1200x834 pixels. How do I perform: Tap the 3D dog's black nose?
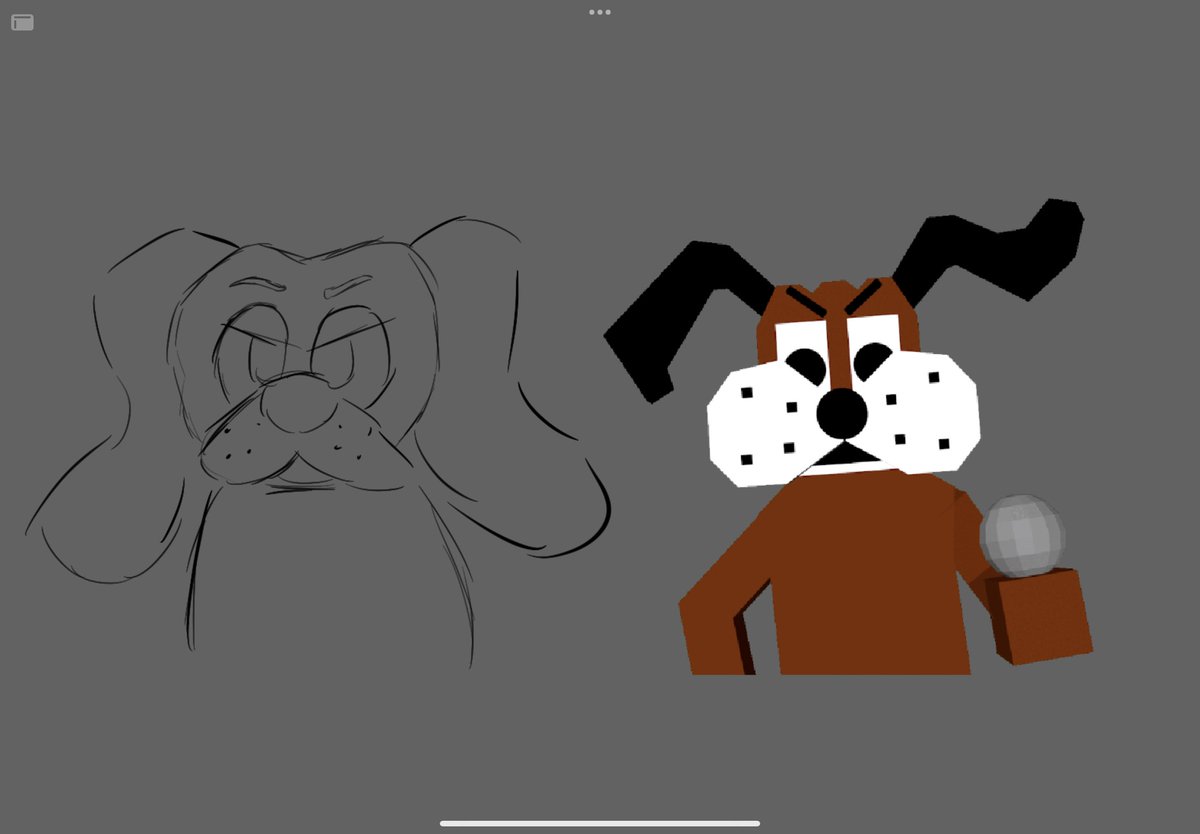tap(842, 412)
